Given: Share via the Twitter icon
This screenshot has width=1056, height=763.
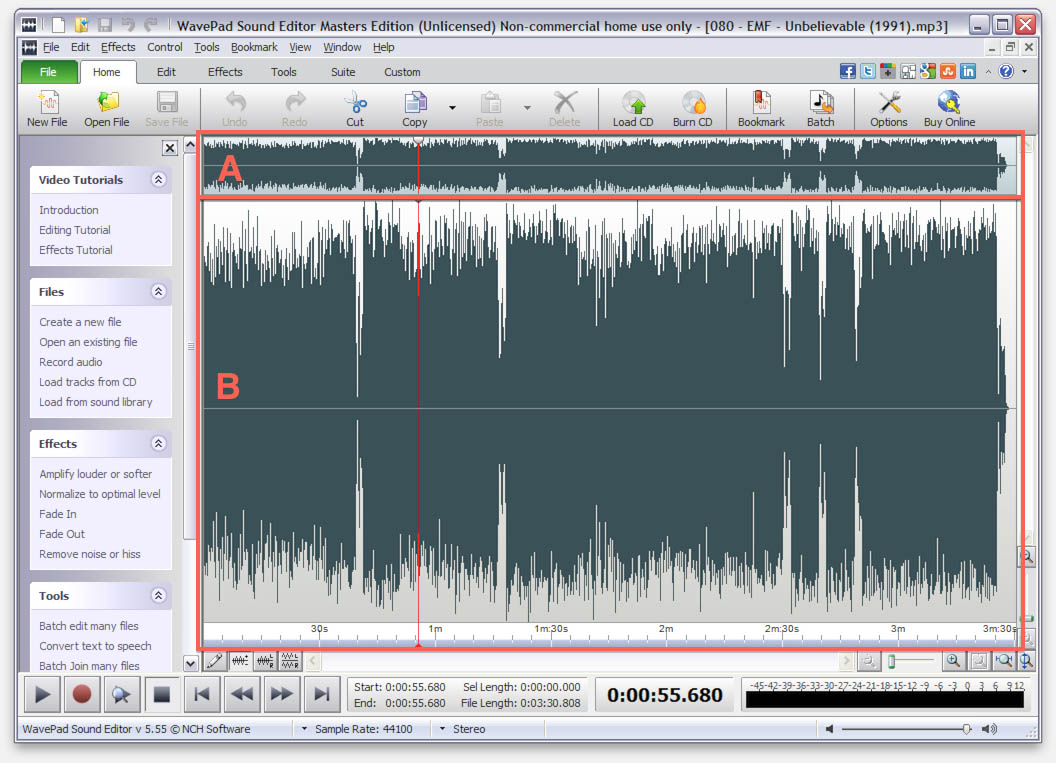Looking at the screenshot, I should (x=868, y=71).
